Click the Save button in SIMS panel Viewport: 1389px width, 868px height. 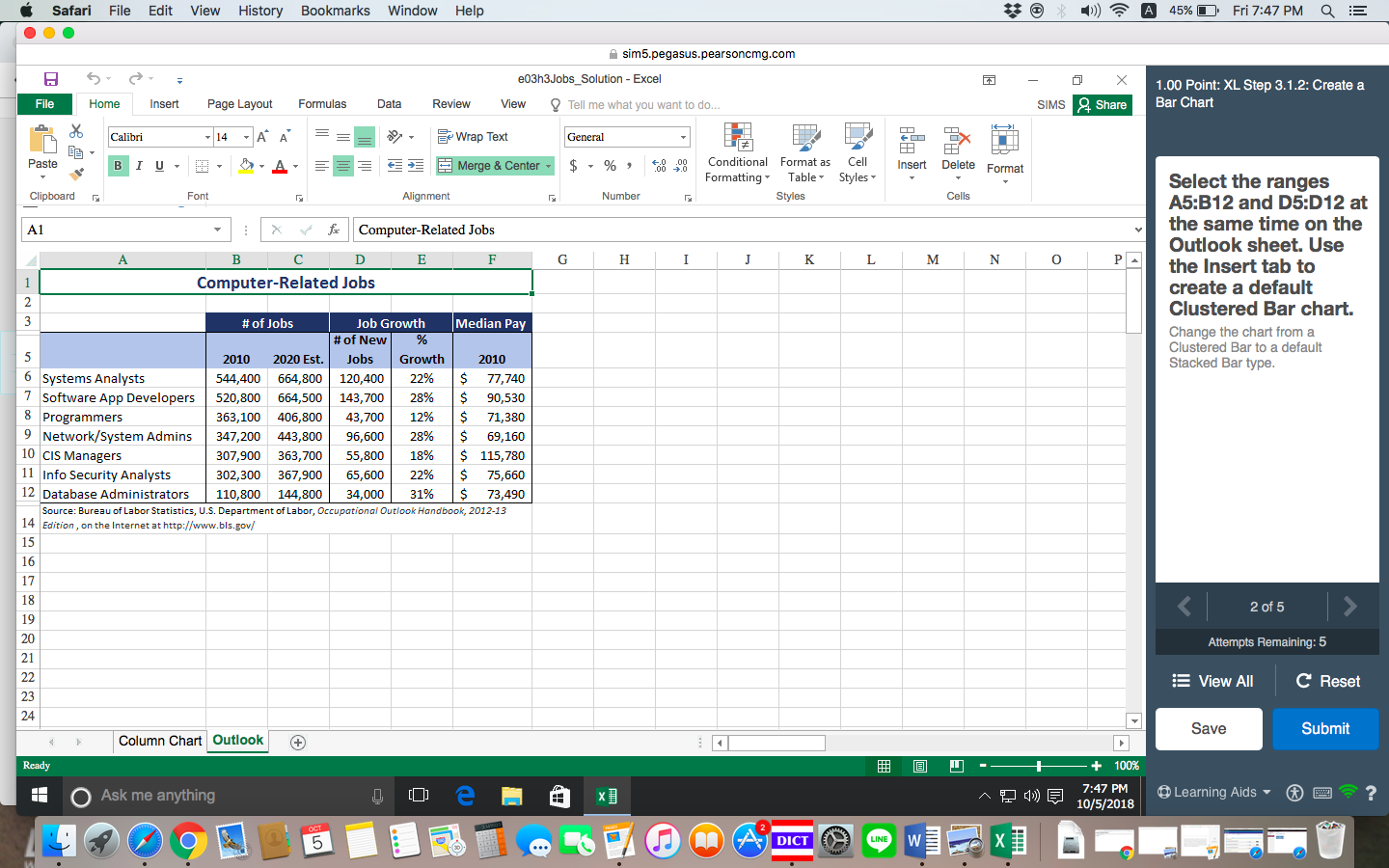1209,728
